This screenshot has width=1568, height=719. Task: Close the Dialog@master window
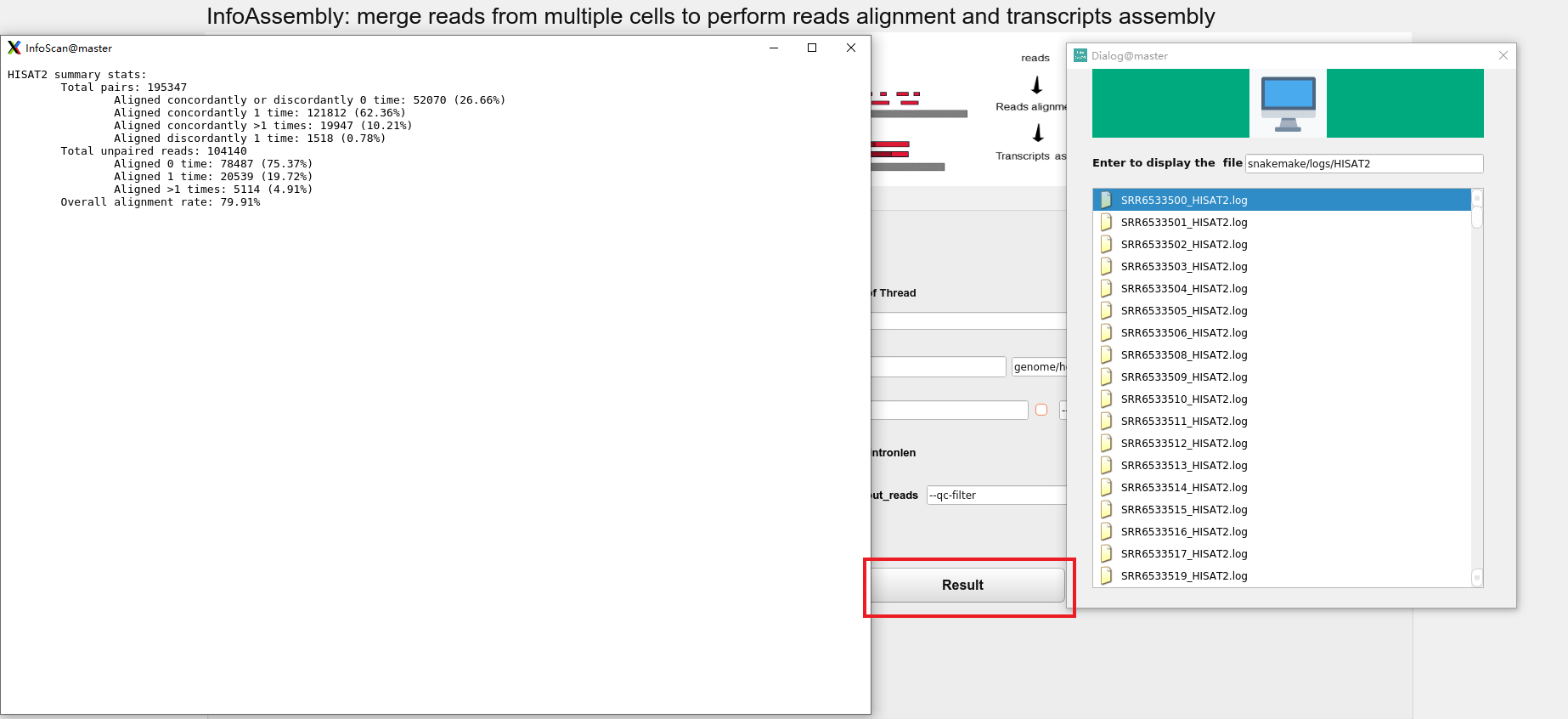coord(1503,55)
